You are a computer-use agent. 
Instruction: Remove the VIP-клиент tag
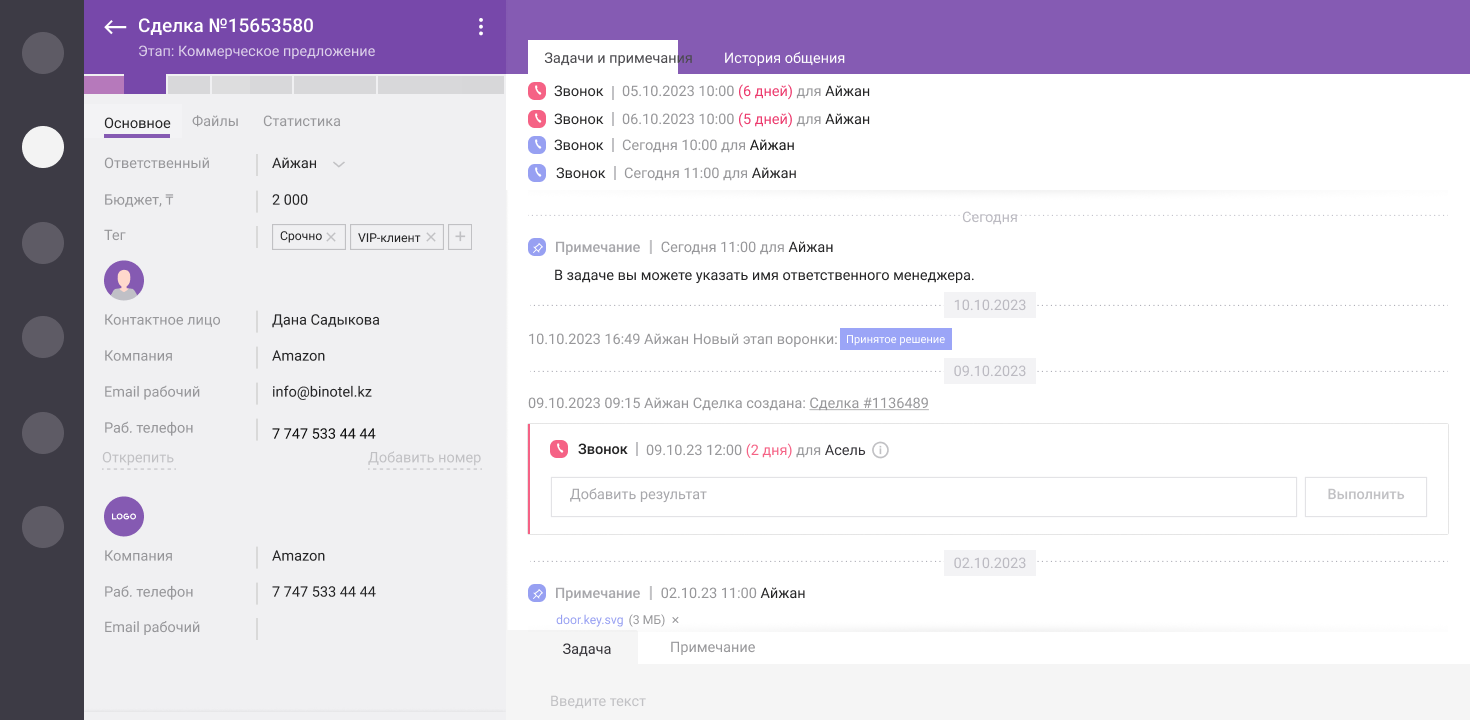click(x=431, y=238)
